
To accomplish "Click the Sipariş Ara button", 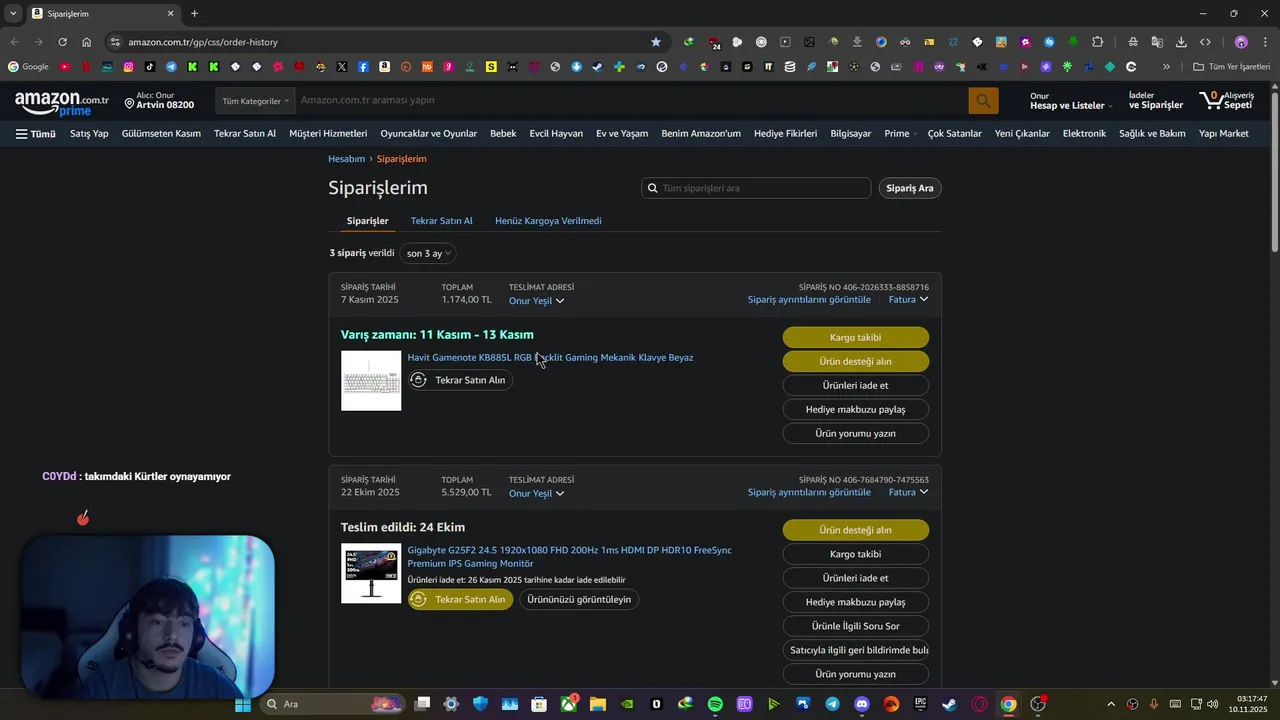I will coord(909,188).
